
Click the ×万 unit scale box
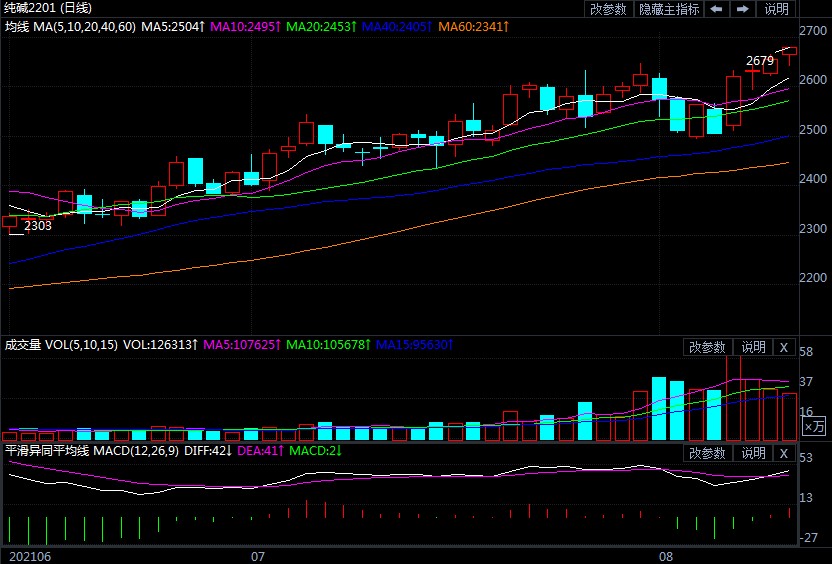coord(815,427)
